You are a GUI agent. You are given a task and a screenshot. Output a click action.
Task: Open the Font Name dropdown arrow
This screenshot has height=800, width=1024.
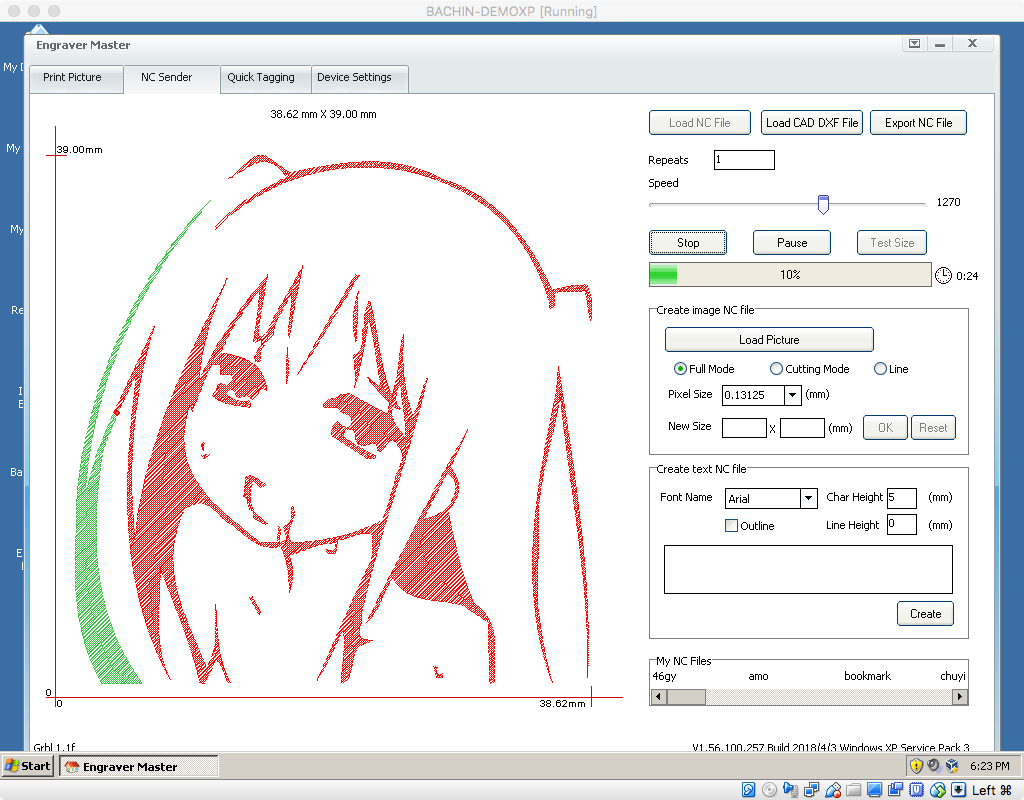pos(808,498)
